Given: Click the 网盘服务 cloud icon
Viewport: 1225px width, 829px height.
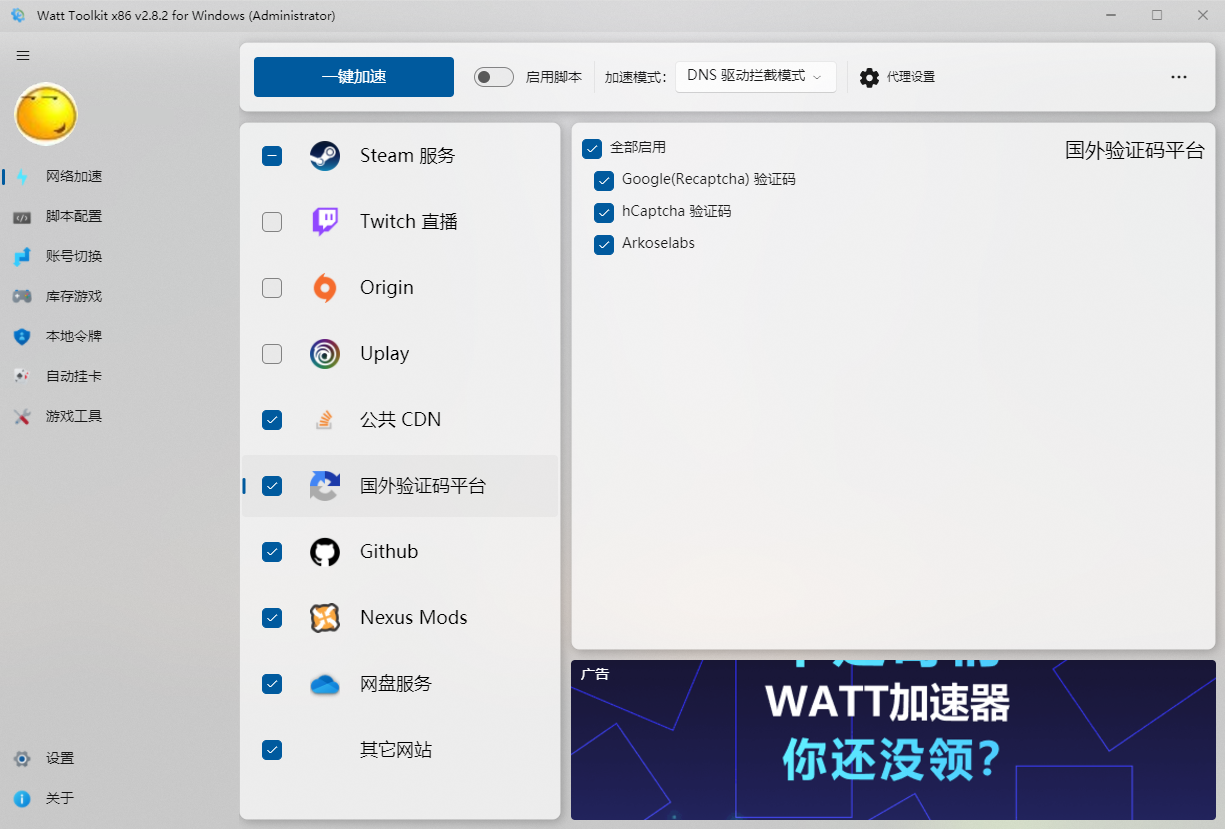Looking at the screenshot, I should 325,684.
